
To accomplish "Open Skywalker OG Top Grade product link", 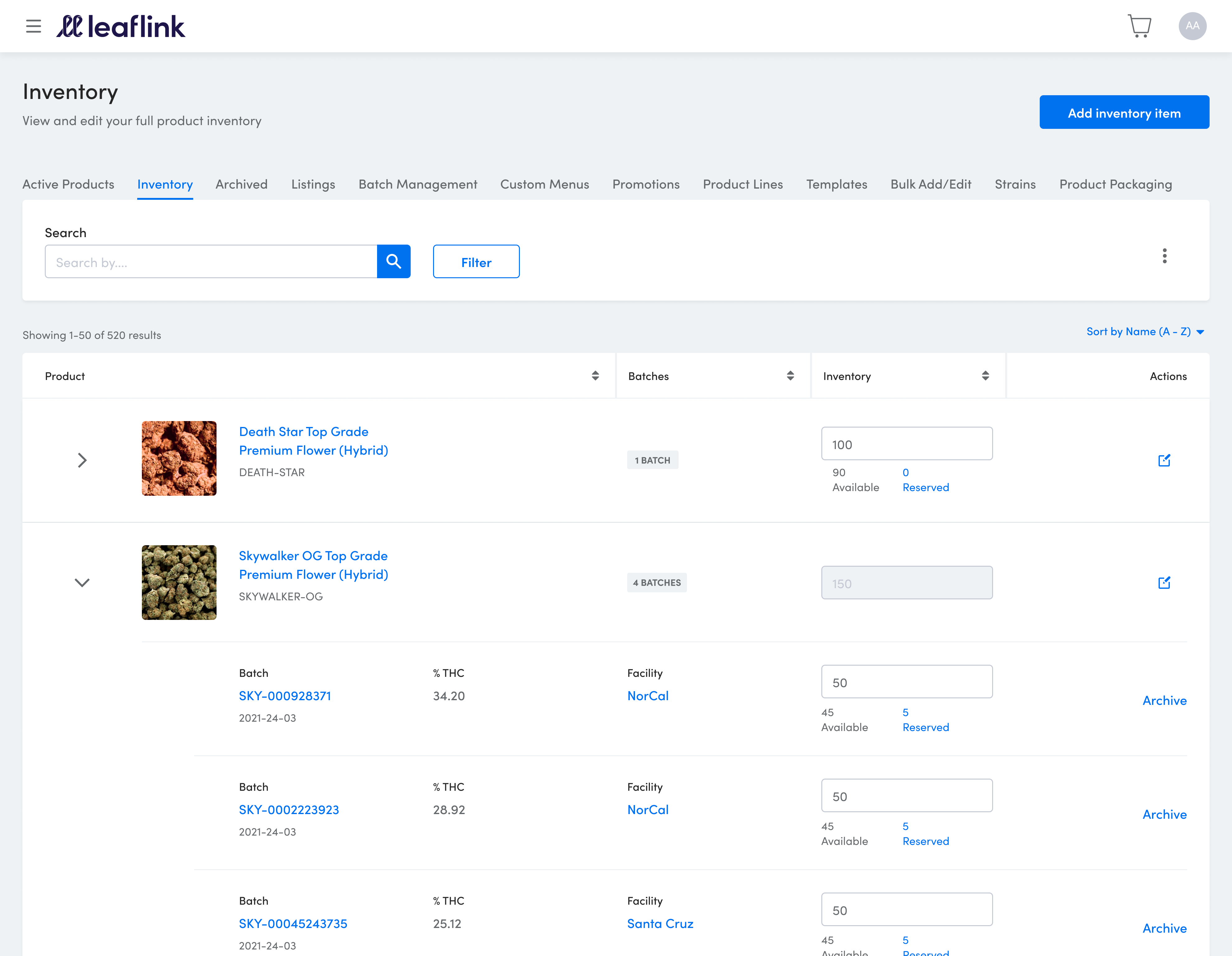I will (314, 565).
